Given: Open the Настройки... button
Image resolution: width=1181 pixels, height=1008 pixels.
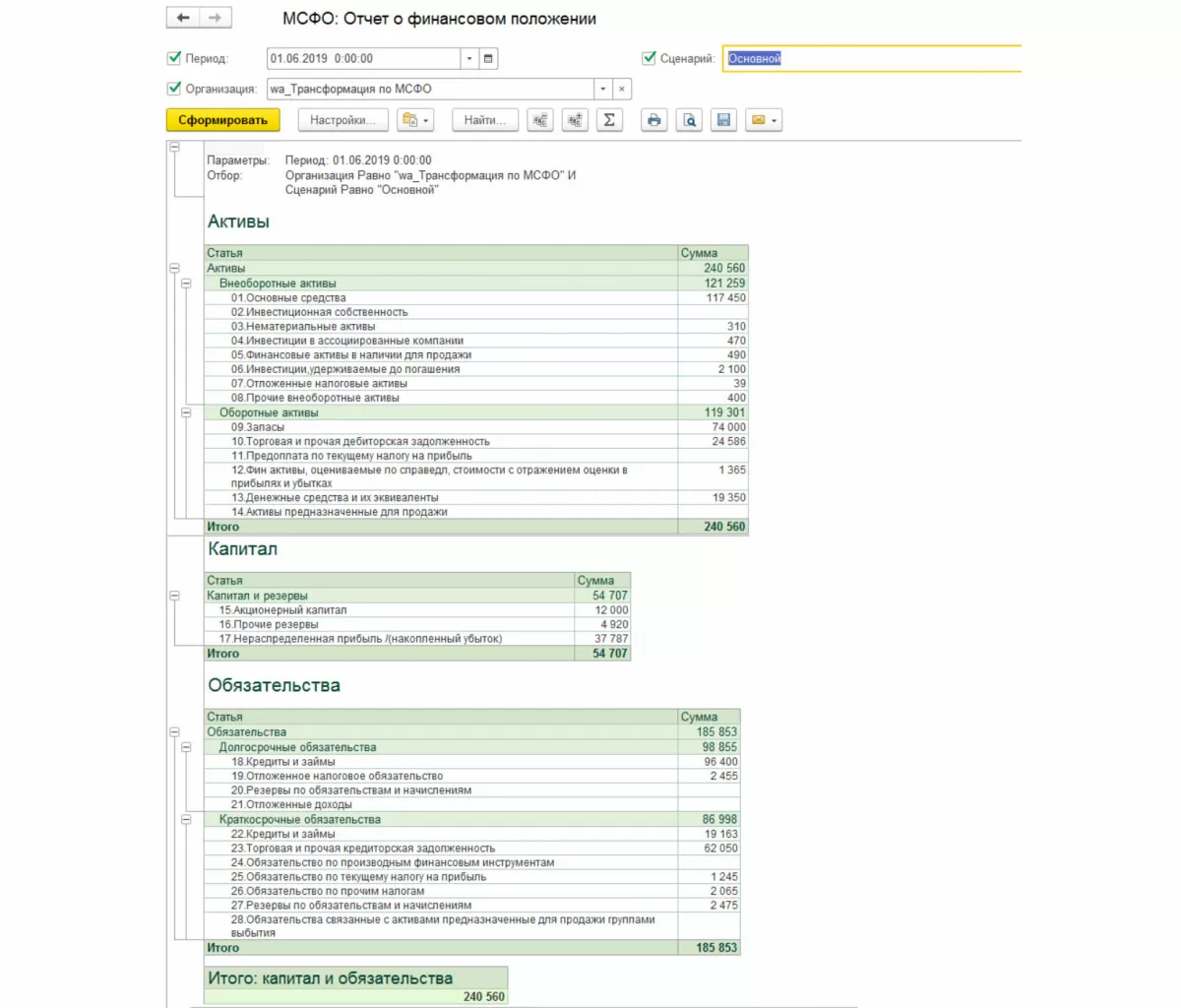Looking at the screenshot, I should 342,120.
